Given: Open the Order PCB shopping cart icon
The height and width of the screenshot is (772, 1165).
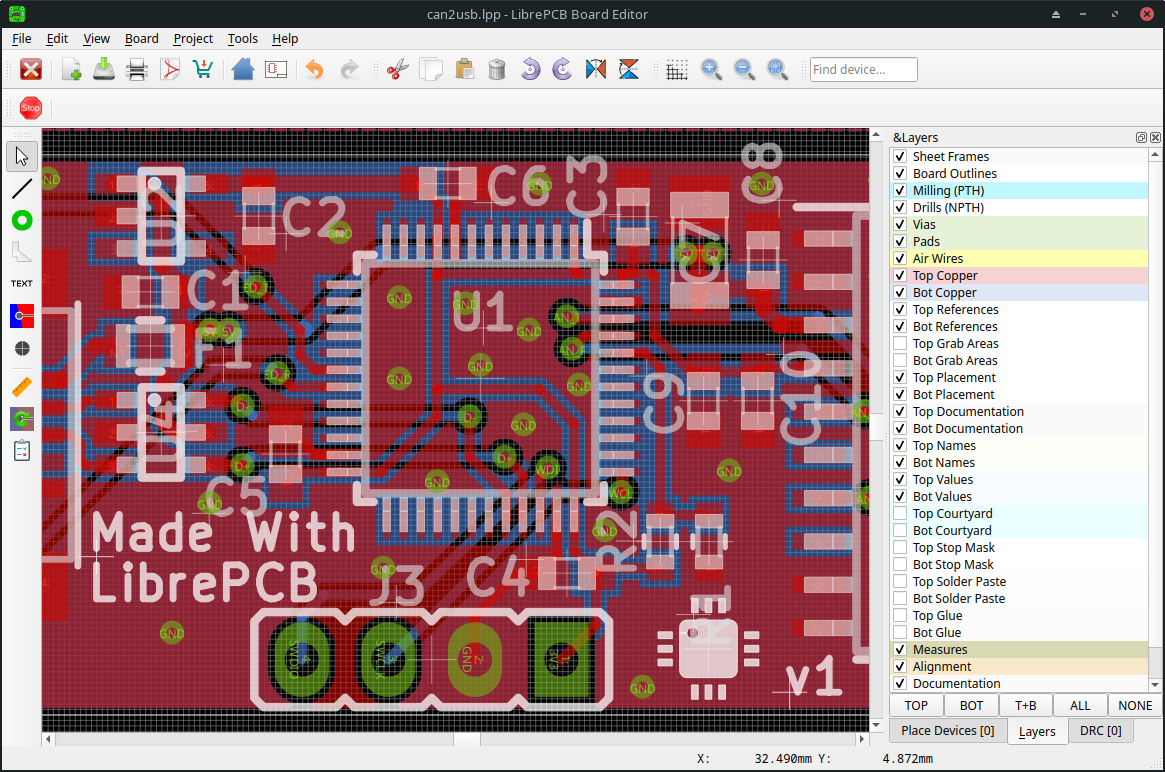Looking at the screenshot, I should [x=203, y=70].
